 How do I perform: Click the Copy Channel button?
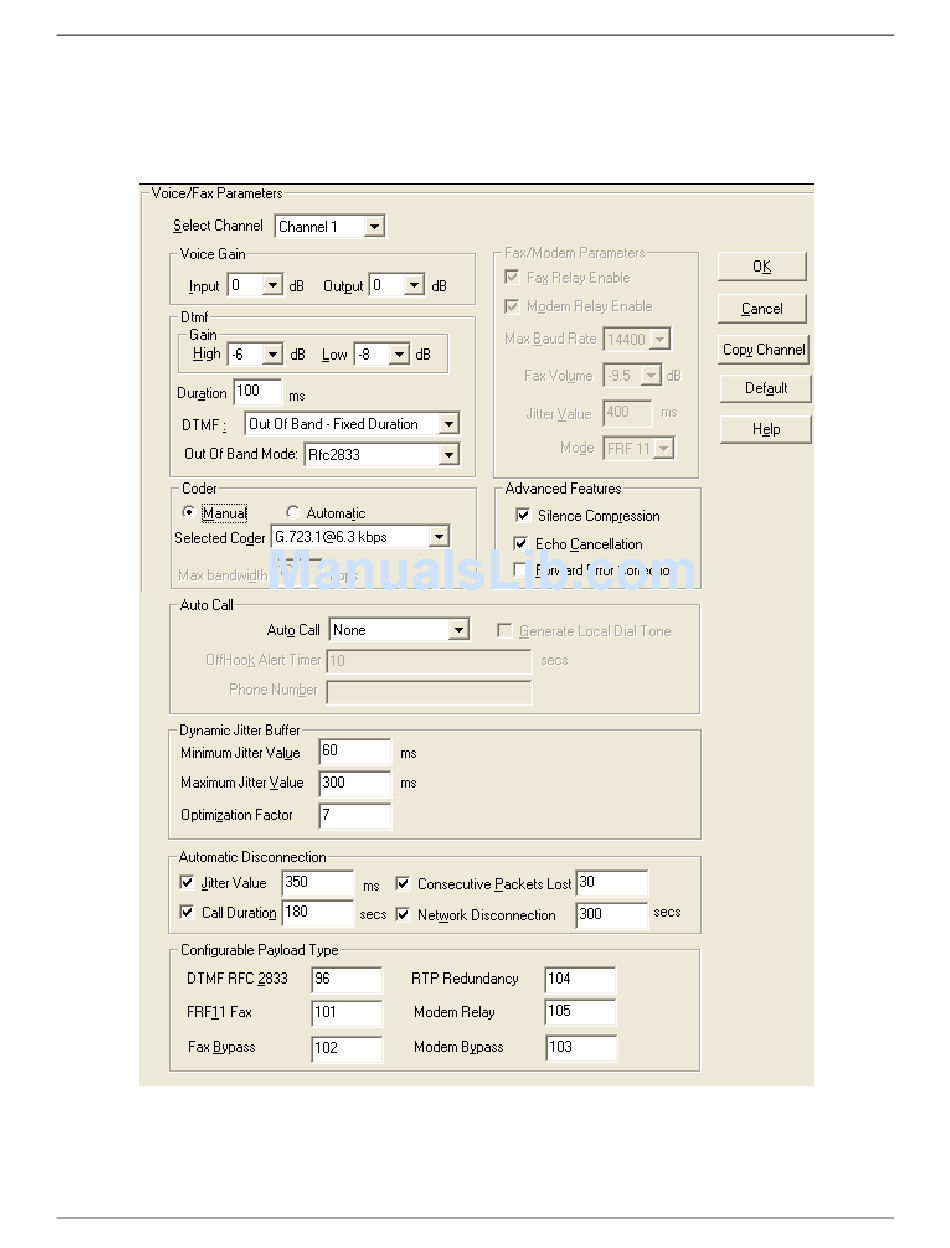coord(764,349)
